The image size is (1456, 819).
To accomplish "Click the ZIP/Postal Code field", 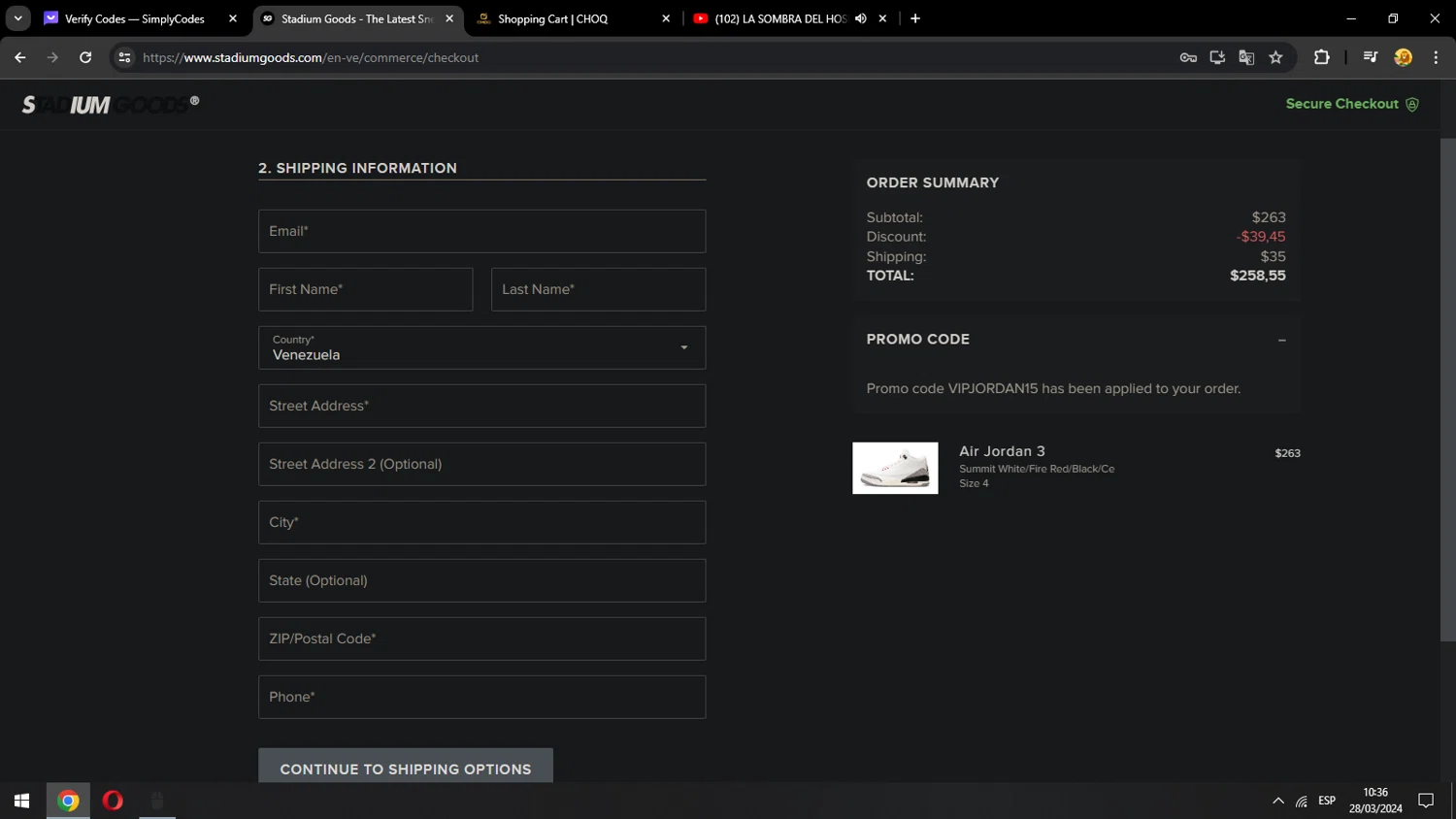I will (481, 639).
